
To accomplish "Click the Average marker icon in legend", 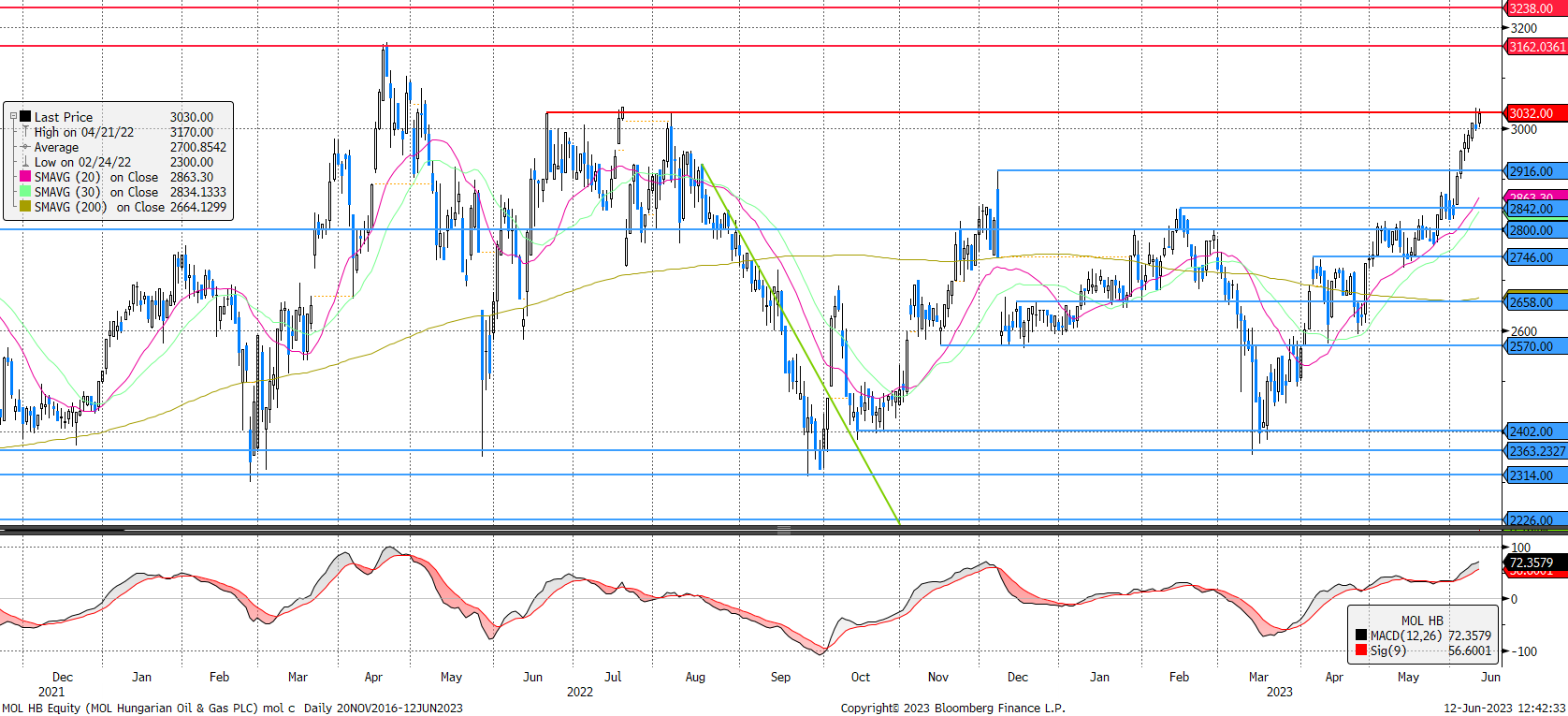I will click(25, 147).
